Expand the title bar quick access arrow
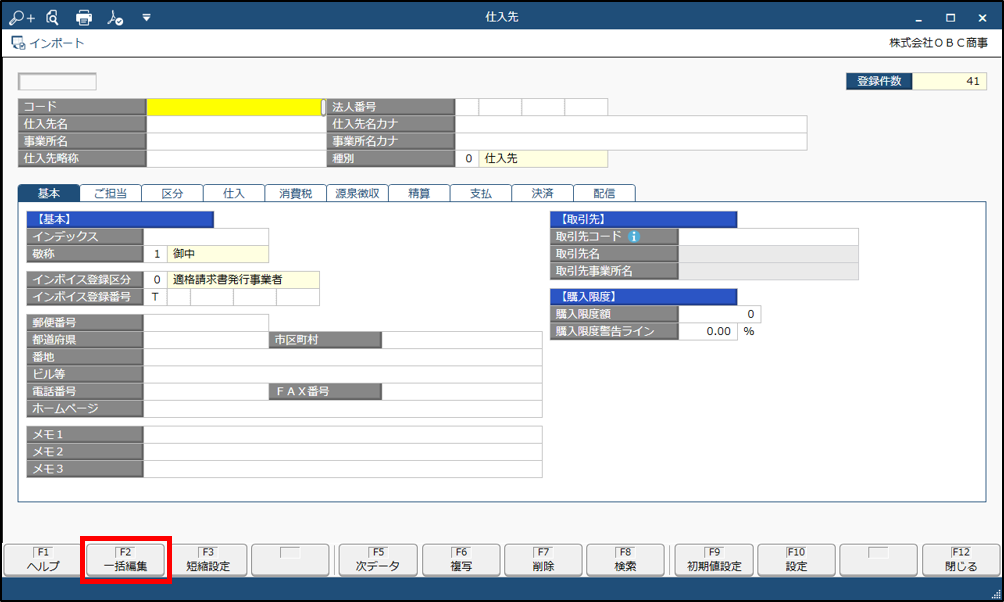This screenshot has width=1004, height=602. 146,17
